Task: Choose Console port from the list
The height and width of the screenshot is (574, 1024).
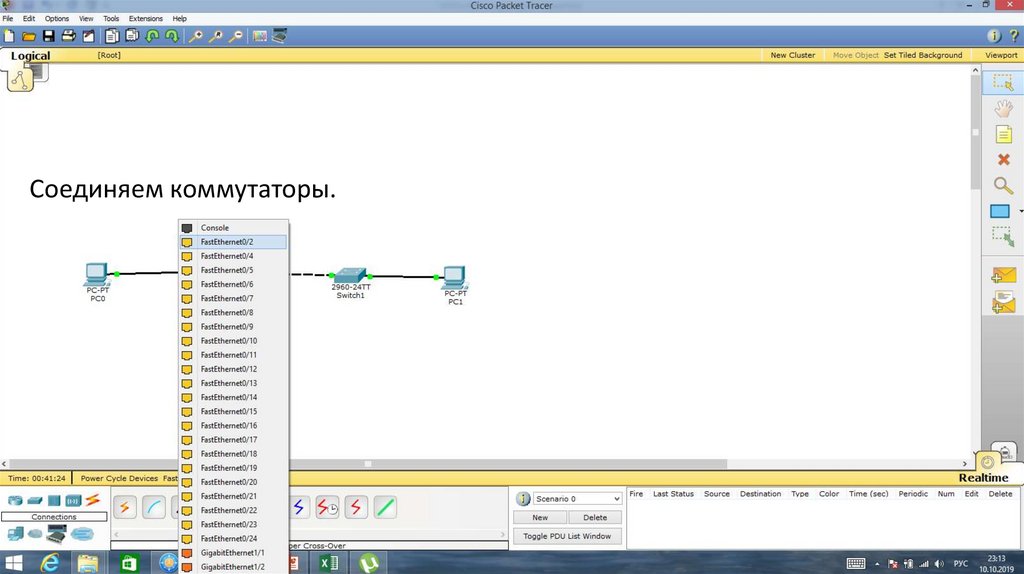Action: tap(233, 228)
